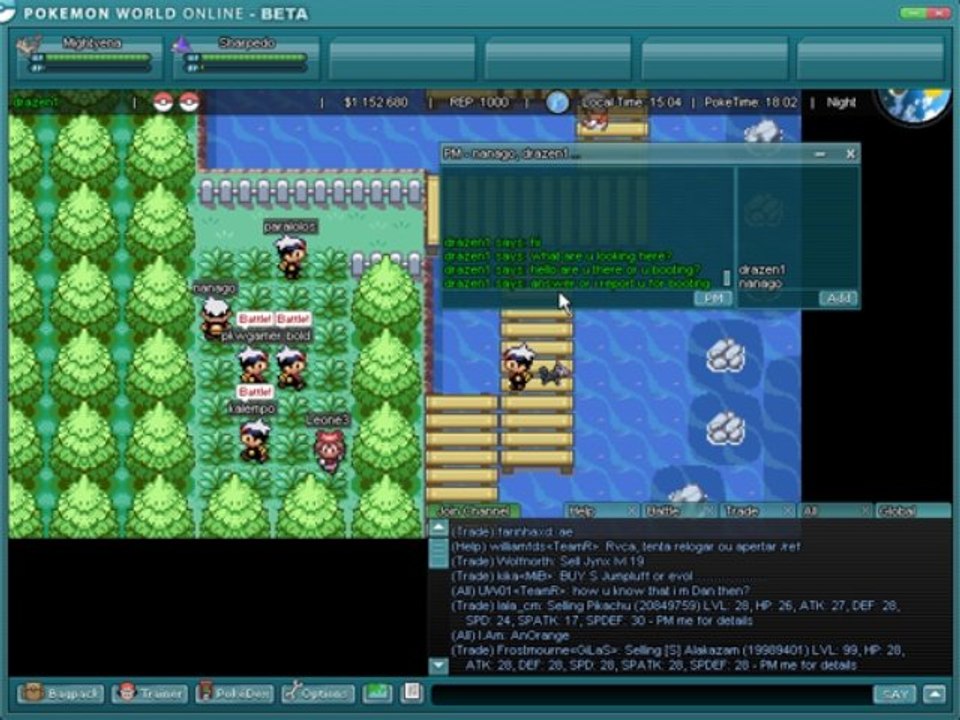The image size is (960, 720).
Task: Switch to the Battle chat tab
Action: pos(672,511)
